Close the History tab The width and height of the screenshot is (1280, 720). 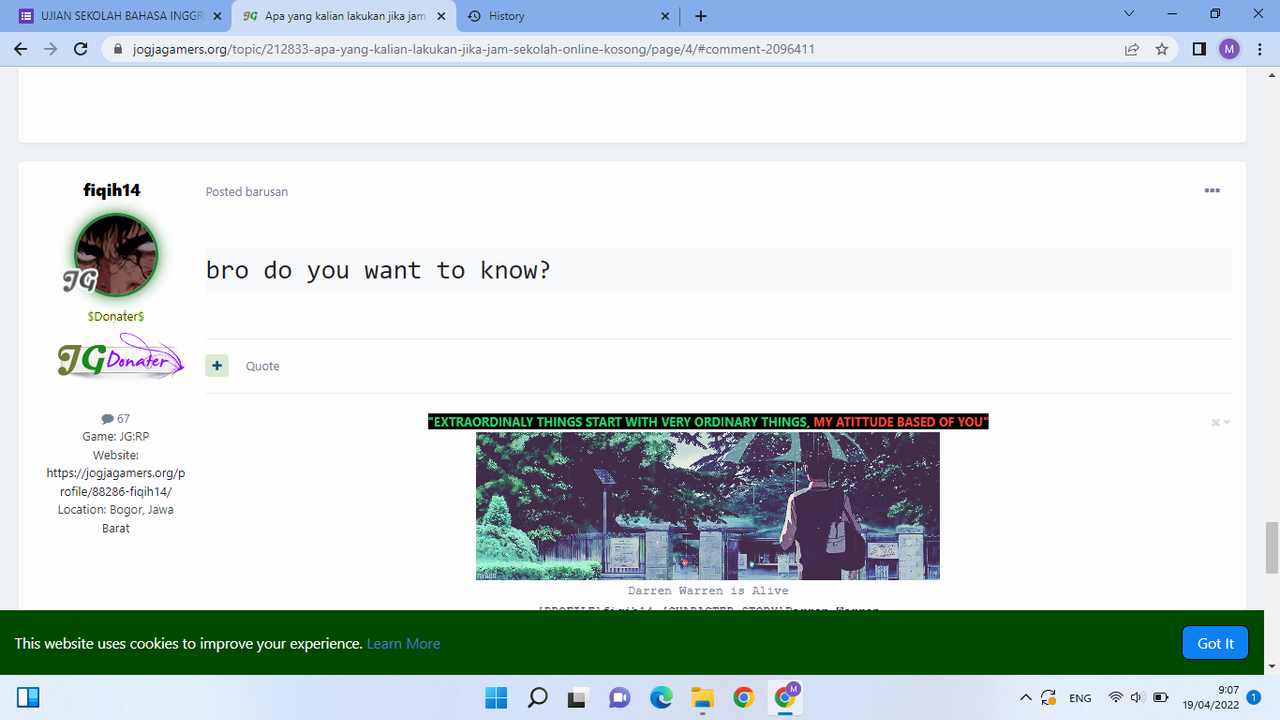pyautogui.click(x=665, y=16)
